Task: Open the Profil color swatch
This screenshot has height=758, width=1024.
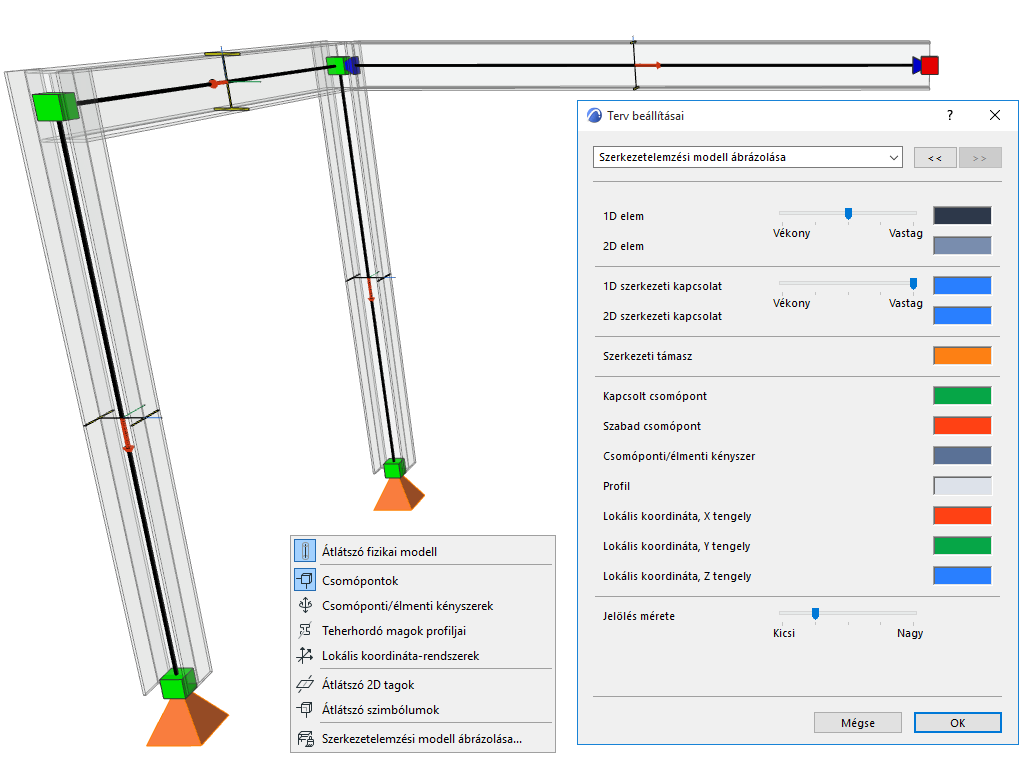Action: tap(962, 485)
